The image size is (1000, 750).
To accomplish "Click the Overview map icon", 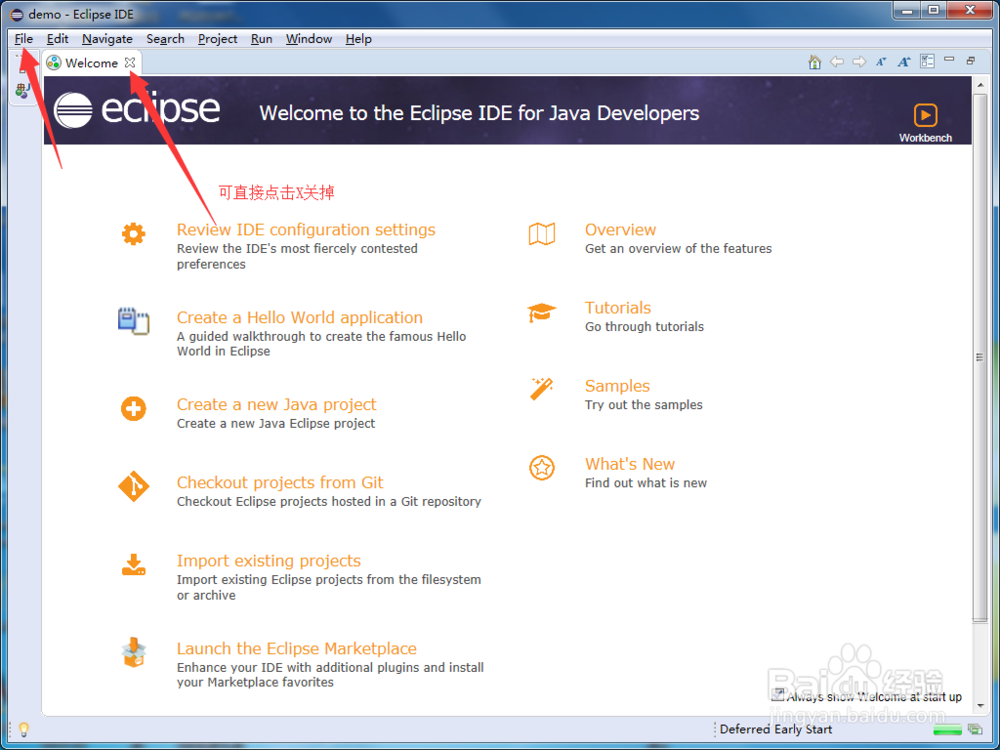I will point(542,234).
